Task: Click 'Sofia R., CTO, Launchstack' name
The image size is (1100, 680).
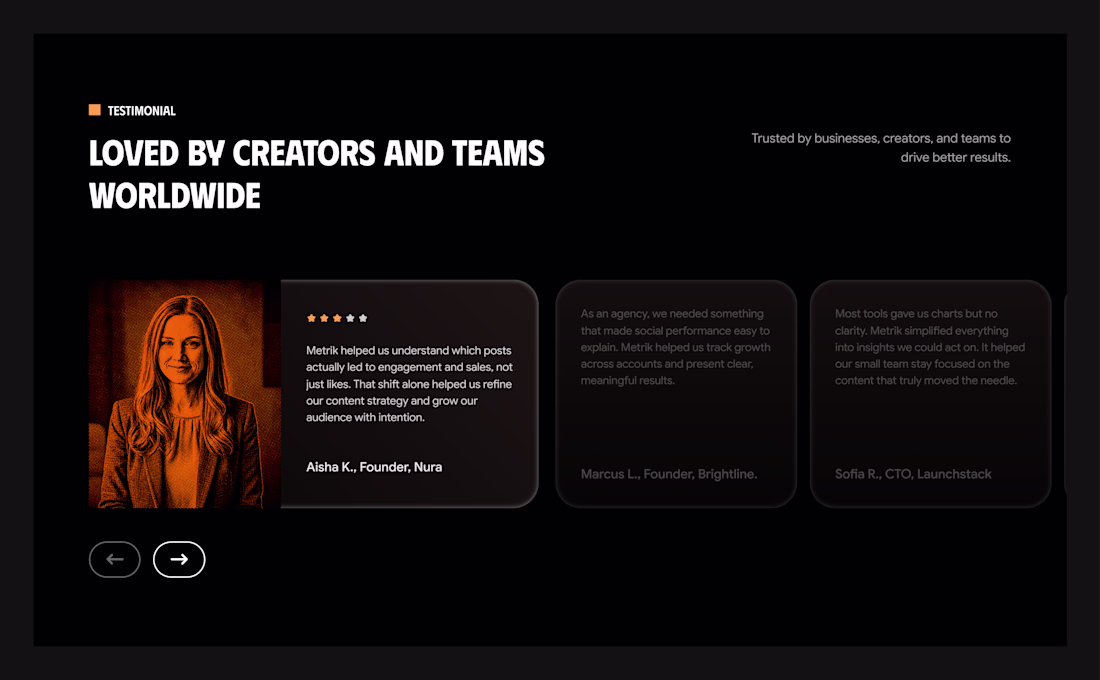Action: (x=913, y=474)
